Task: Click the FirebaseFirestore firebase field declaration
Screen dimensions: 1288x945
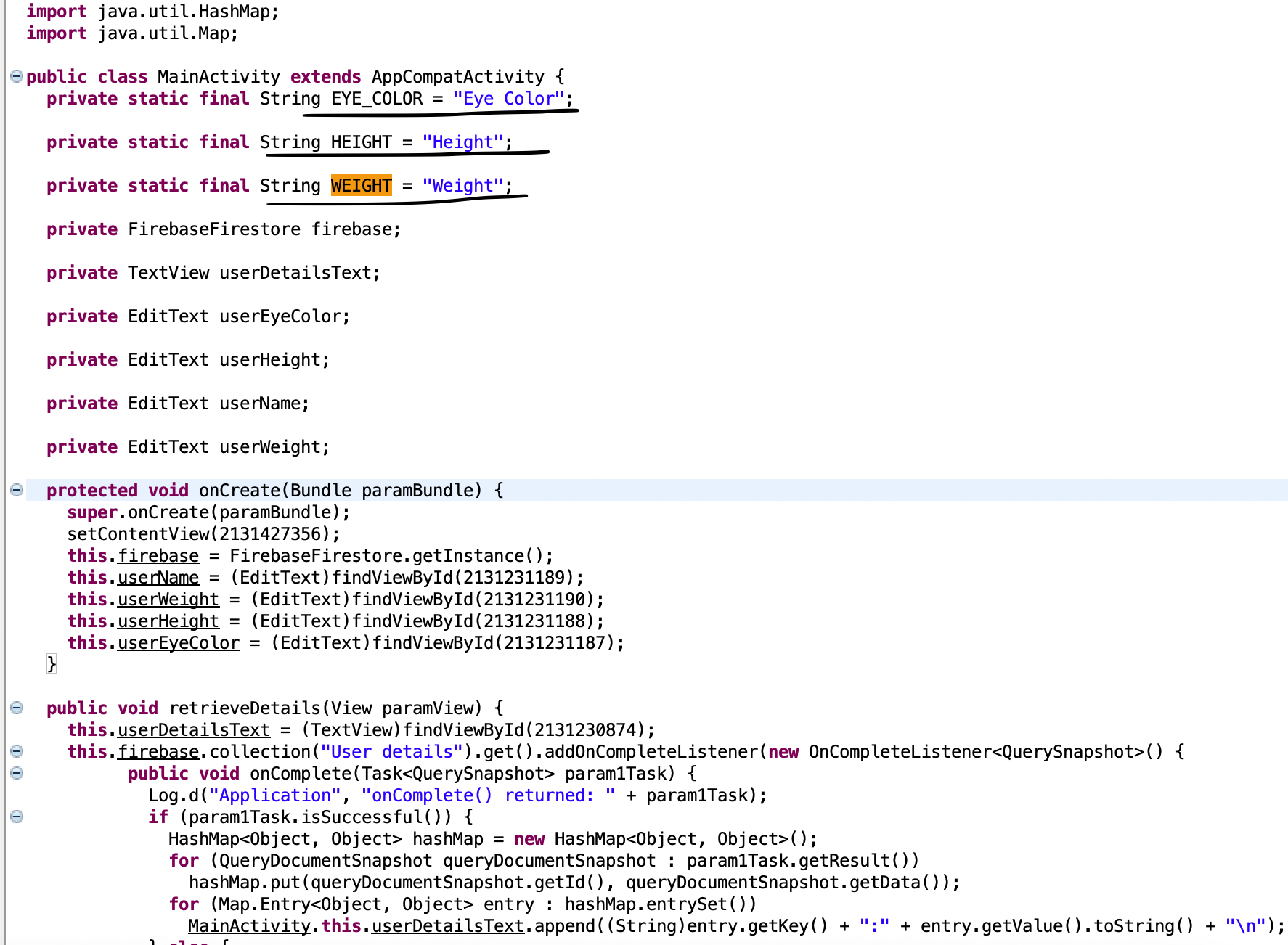Action: click(x=224, y=229)
